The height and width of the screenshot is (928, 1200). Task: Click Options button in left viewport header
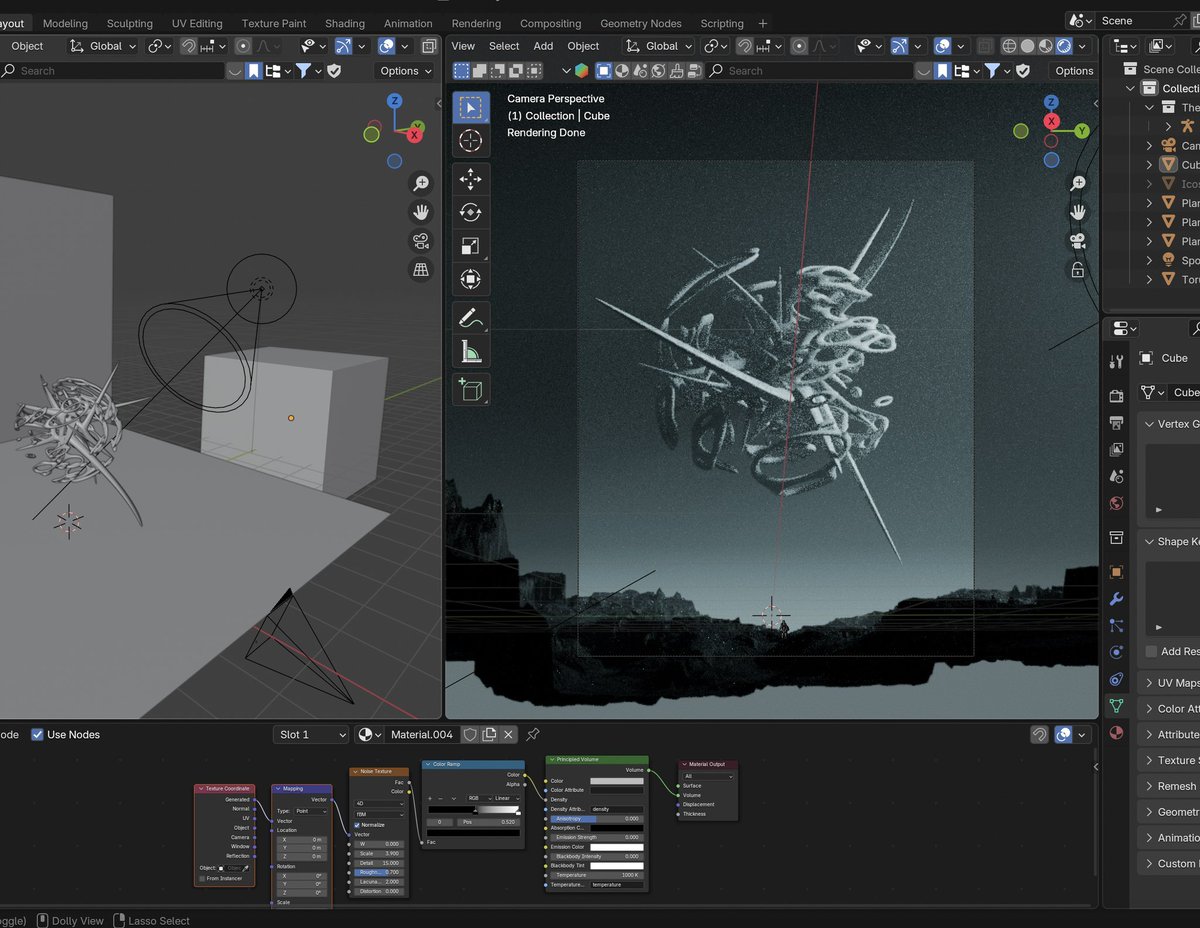pos(405,71)
